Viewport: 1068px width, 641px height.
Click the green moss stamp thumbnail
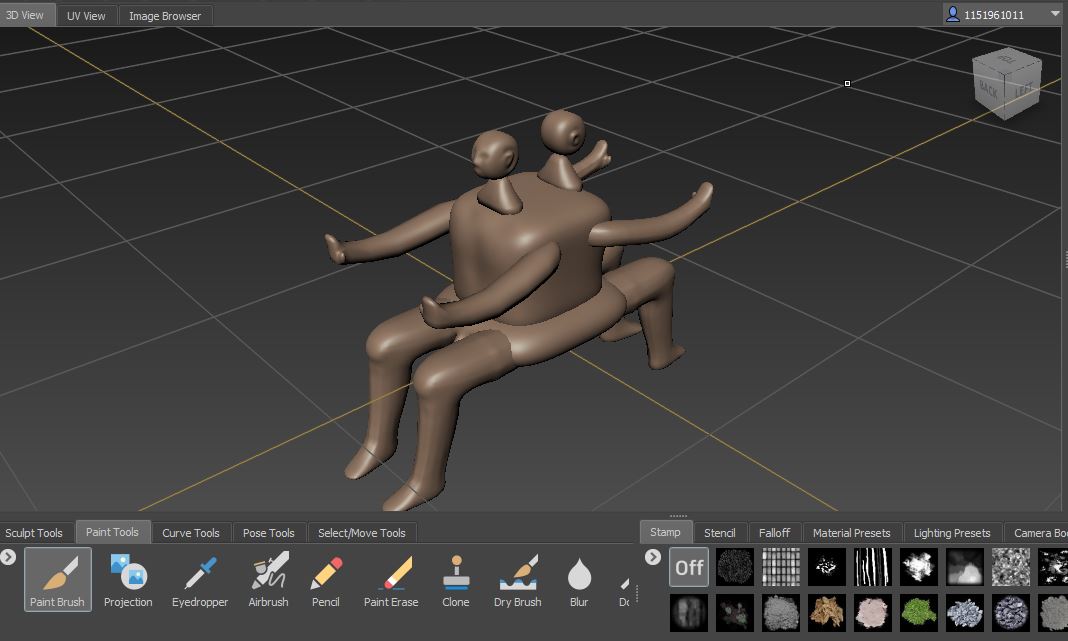pyautogui.click(x=919, y=612)
